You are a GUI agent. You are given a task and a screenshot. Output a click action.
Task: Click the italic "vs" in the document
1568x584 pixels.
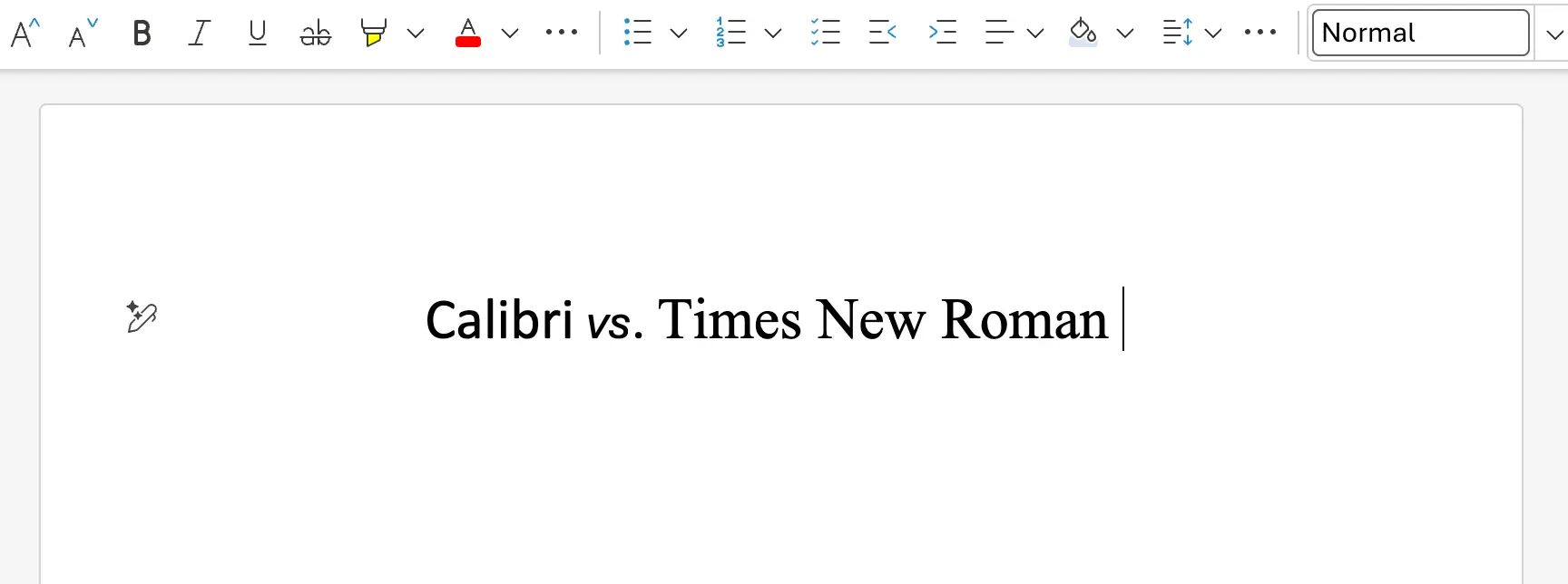pos(609,324)
